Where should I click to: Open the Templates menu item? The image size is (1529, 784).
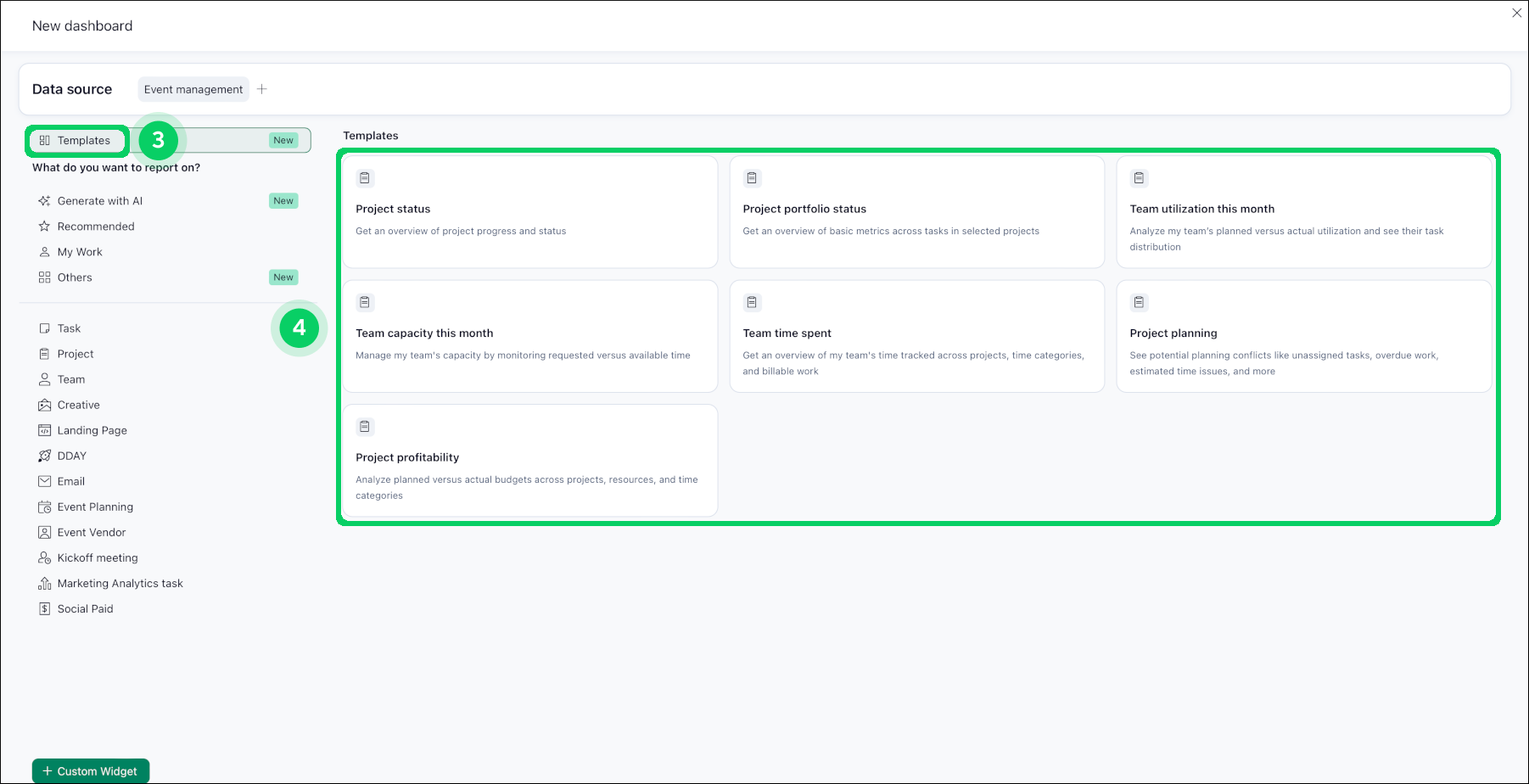click(83, 141)
